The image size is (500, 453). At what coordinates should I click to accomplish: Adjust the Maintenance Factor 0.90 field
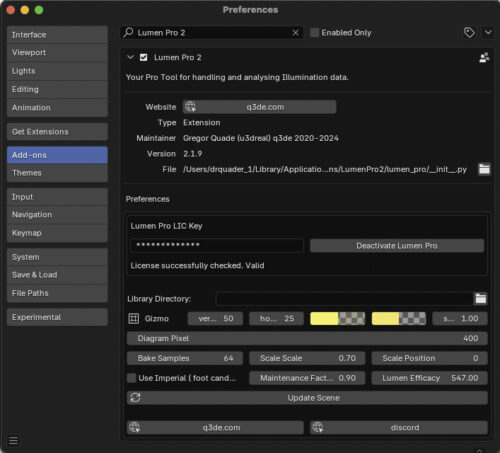307,378
